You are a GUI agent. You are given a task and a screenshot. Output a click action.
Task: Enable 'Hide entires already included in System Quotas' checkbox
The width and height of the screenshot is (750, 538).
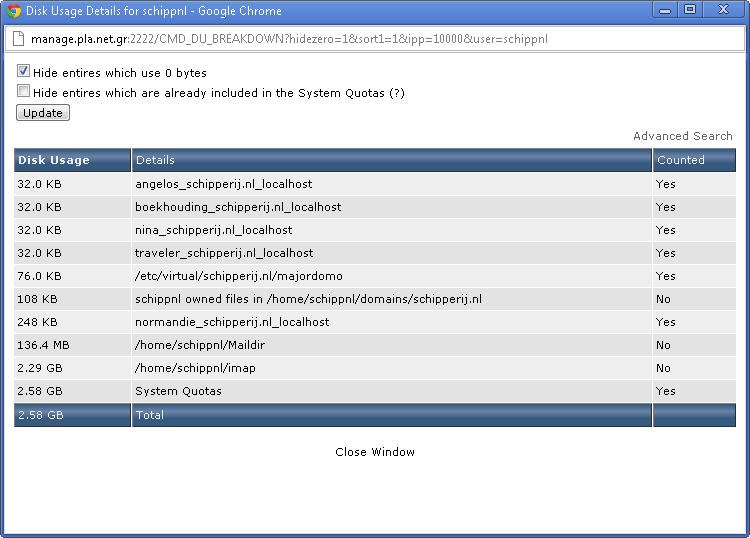point(23,92)
